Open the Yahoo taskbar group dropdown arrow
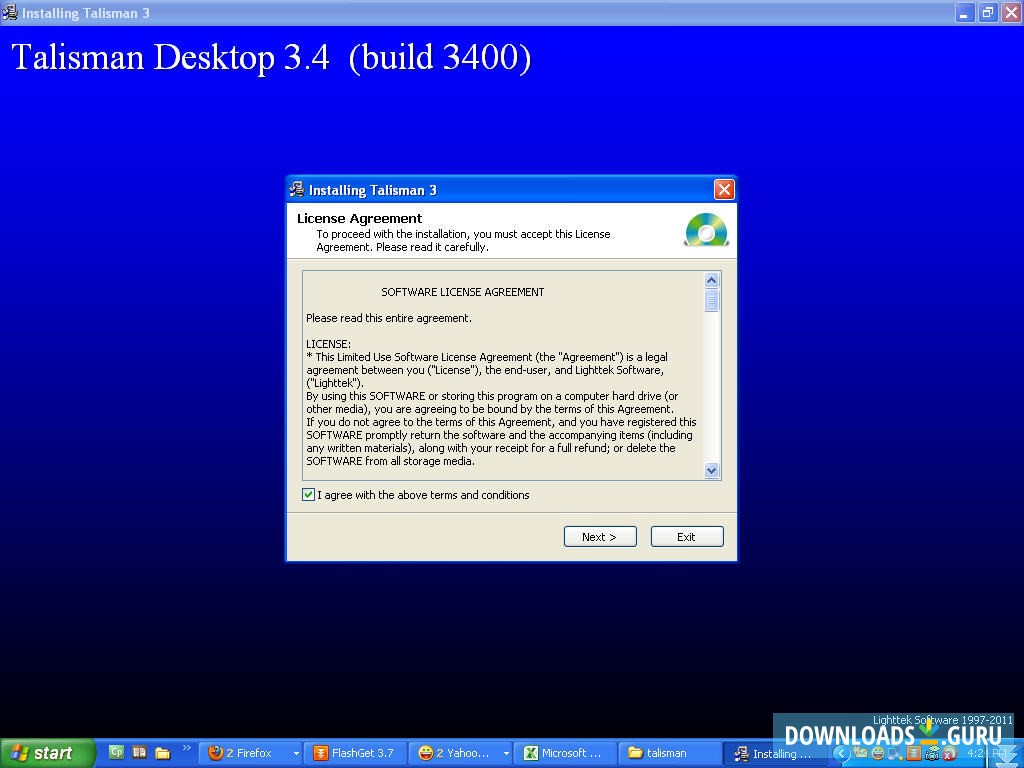The height and width of the screenshot is (768, 1024). [506, 754]
